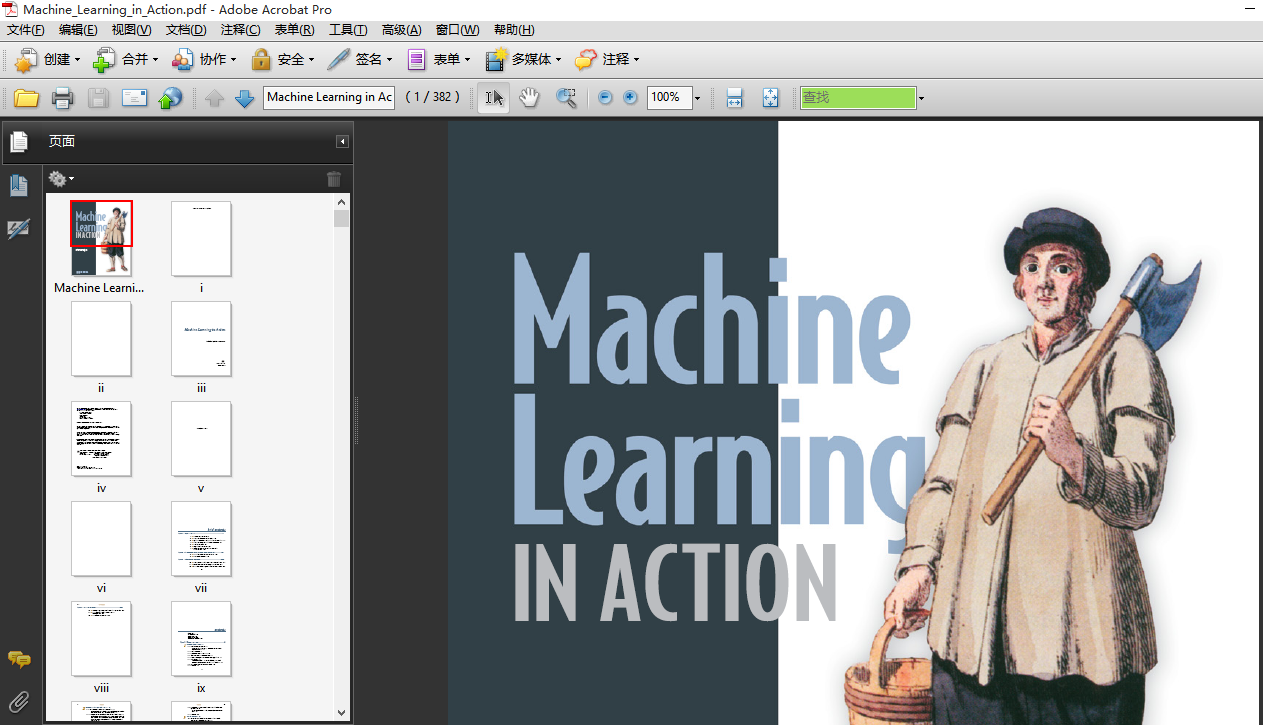Screen dimensions: 1263x725
Task: Zoom out with the minus button
Action: coord(605,98)
